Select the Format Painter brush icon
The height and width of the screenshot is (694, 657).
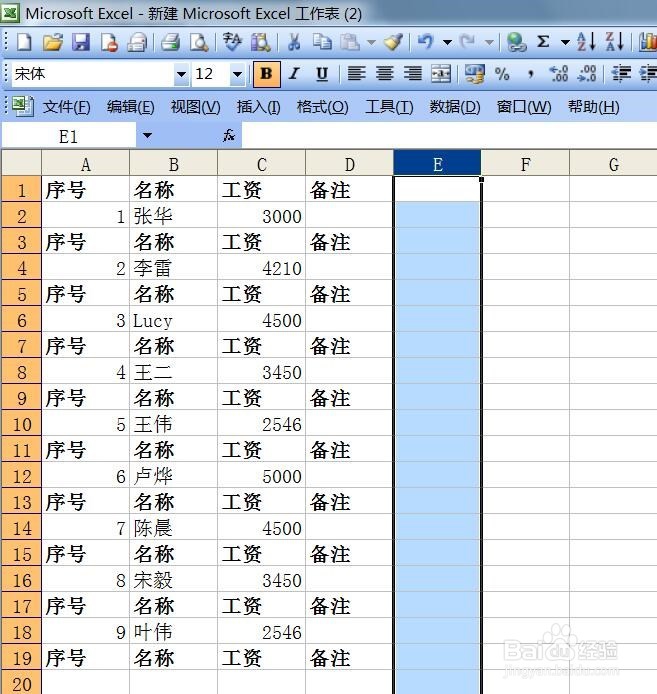(393, 42)
